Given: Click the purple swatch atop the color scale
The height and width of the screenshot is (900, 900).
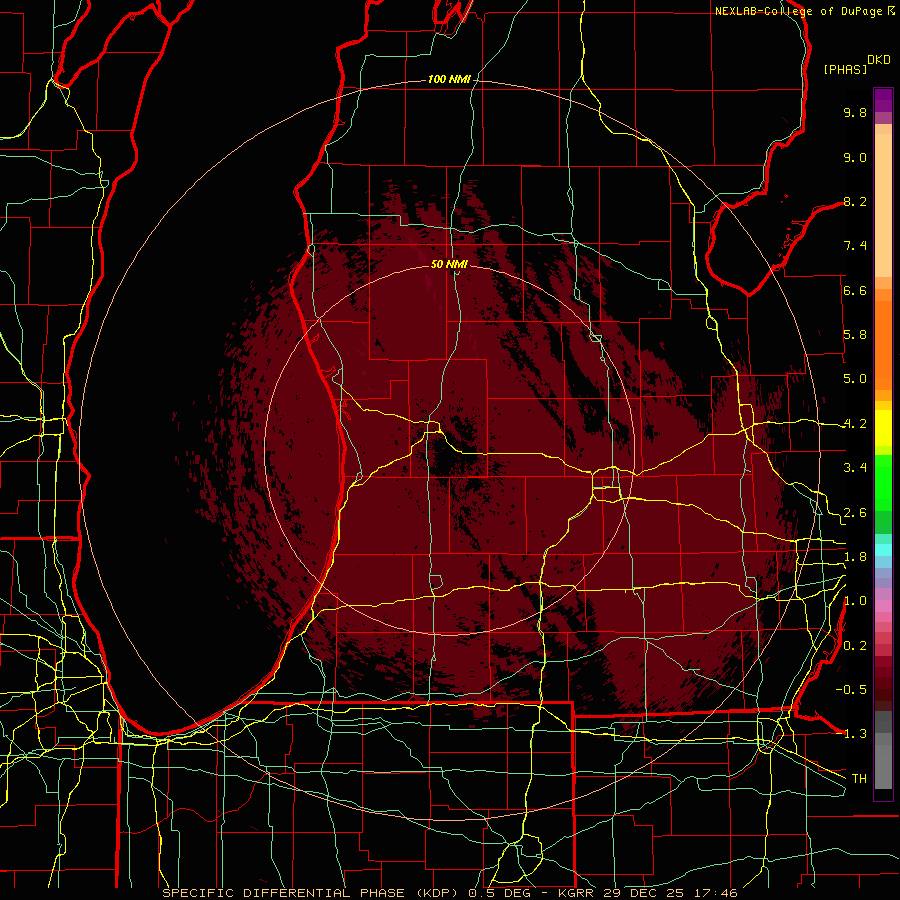Looking at the screenshot, I should [883, 100].
